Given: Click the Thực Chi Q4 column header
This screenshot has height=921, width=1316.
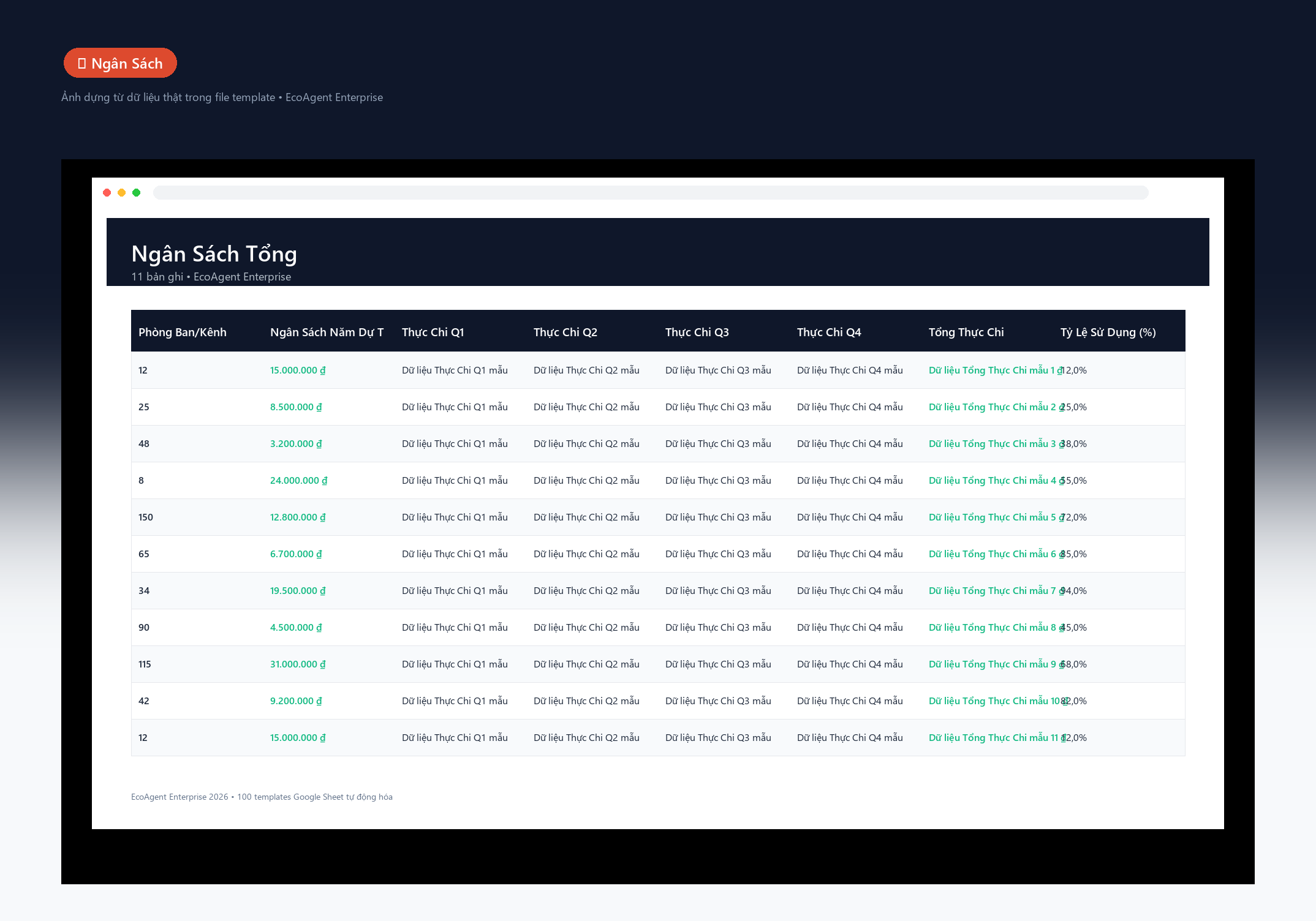Looking at the screenshot, I should point(829,333).
